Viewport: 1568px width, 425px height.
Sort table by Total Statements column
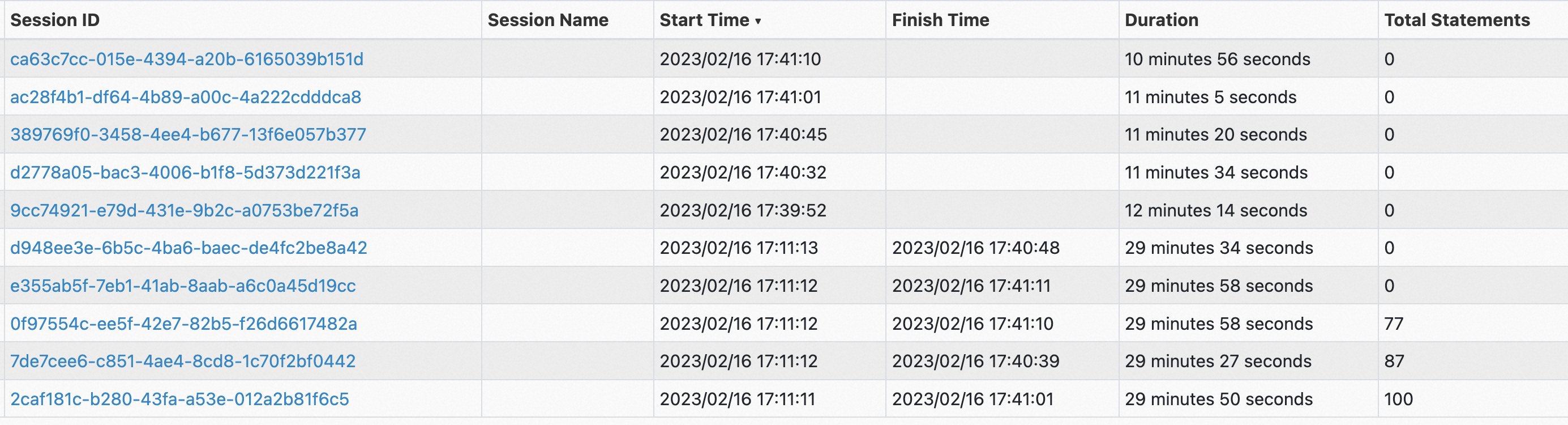click(x=1456, y=20)
